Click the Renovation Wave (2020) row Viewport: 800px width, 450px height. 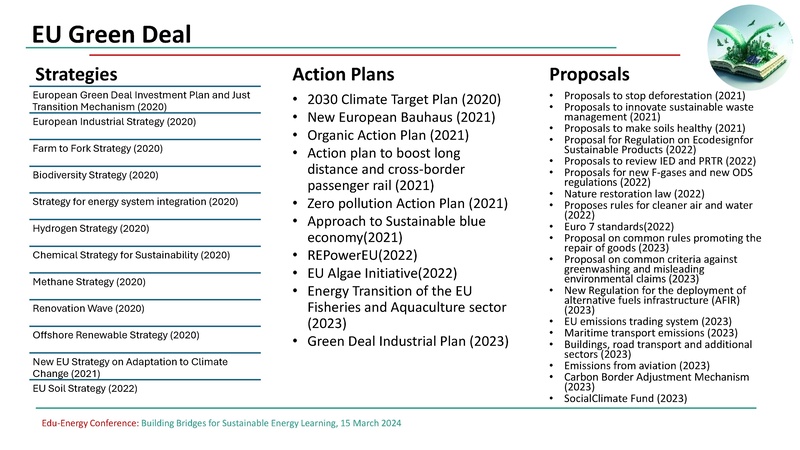click(x=90, y=308)
